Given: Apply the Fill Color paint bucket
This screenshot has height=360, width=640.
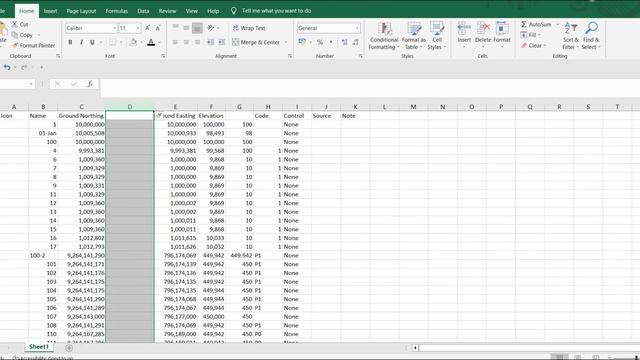Looking at the screenshot, I should [133, 42].
